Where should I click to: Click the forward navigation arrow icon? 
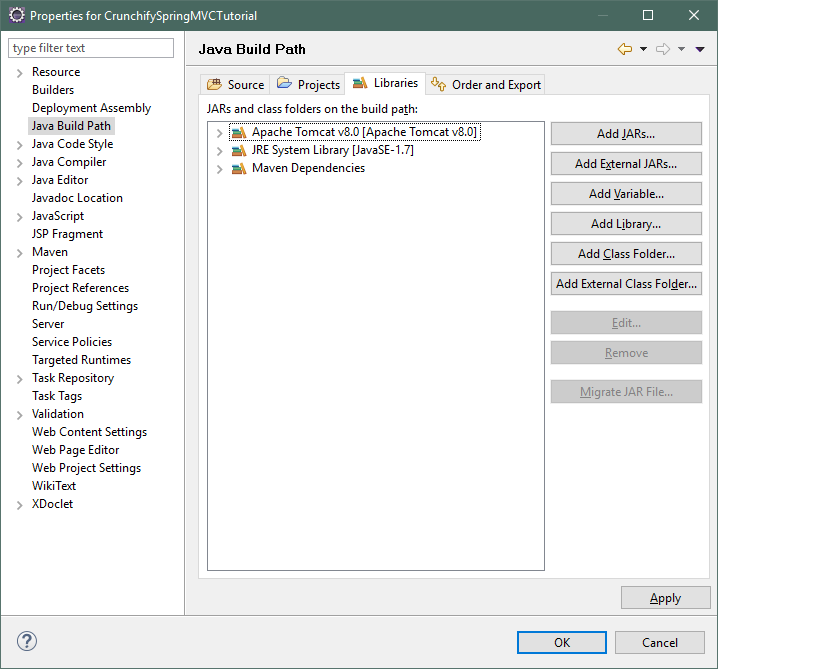click(663, 49)
